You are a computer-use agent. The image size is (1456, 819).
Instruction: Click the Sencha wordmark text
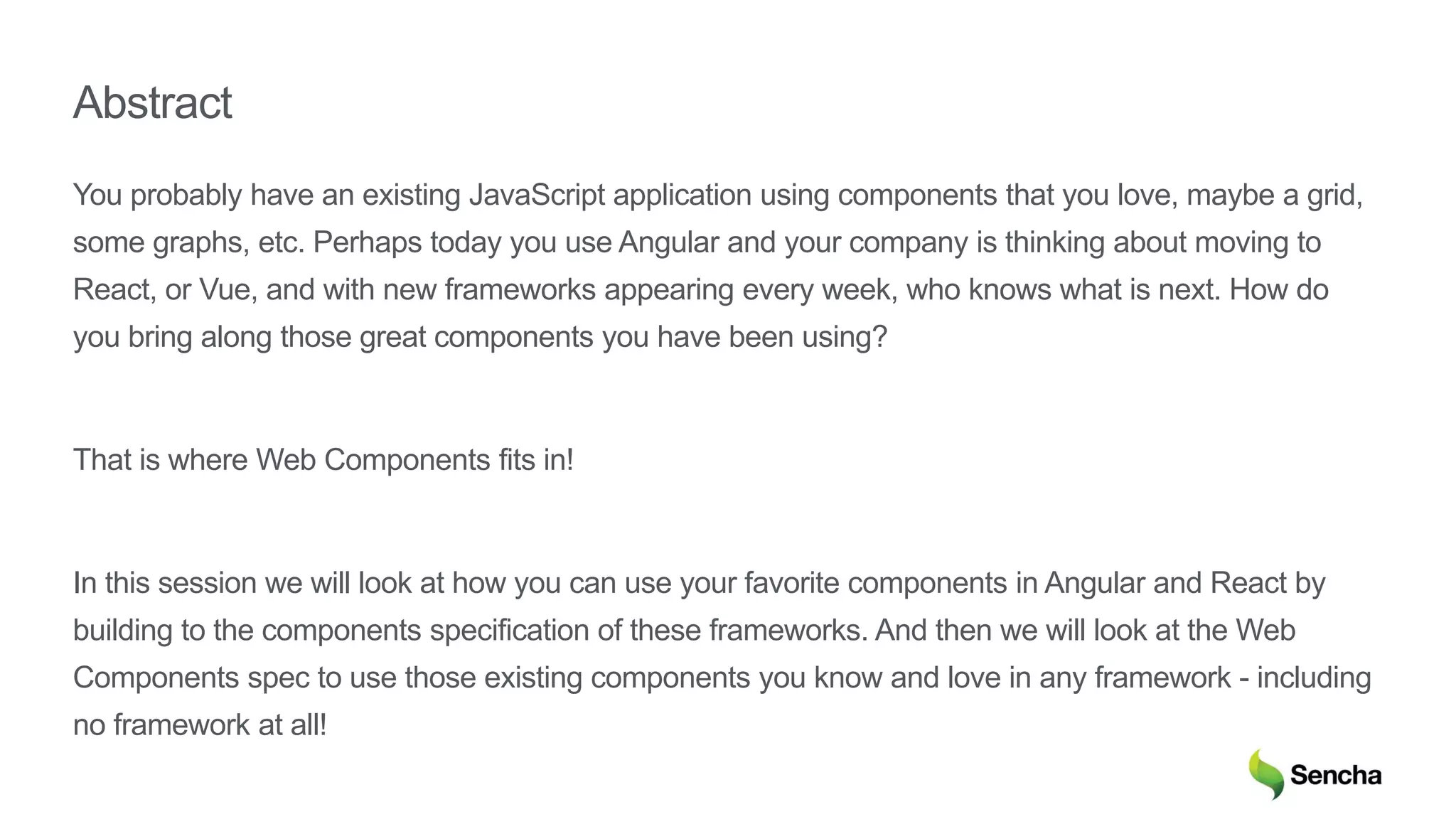pos(1335,776)
